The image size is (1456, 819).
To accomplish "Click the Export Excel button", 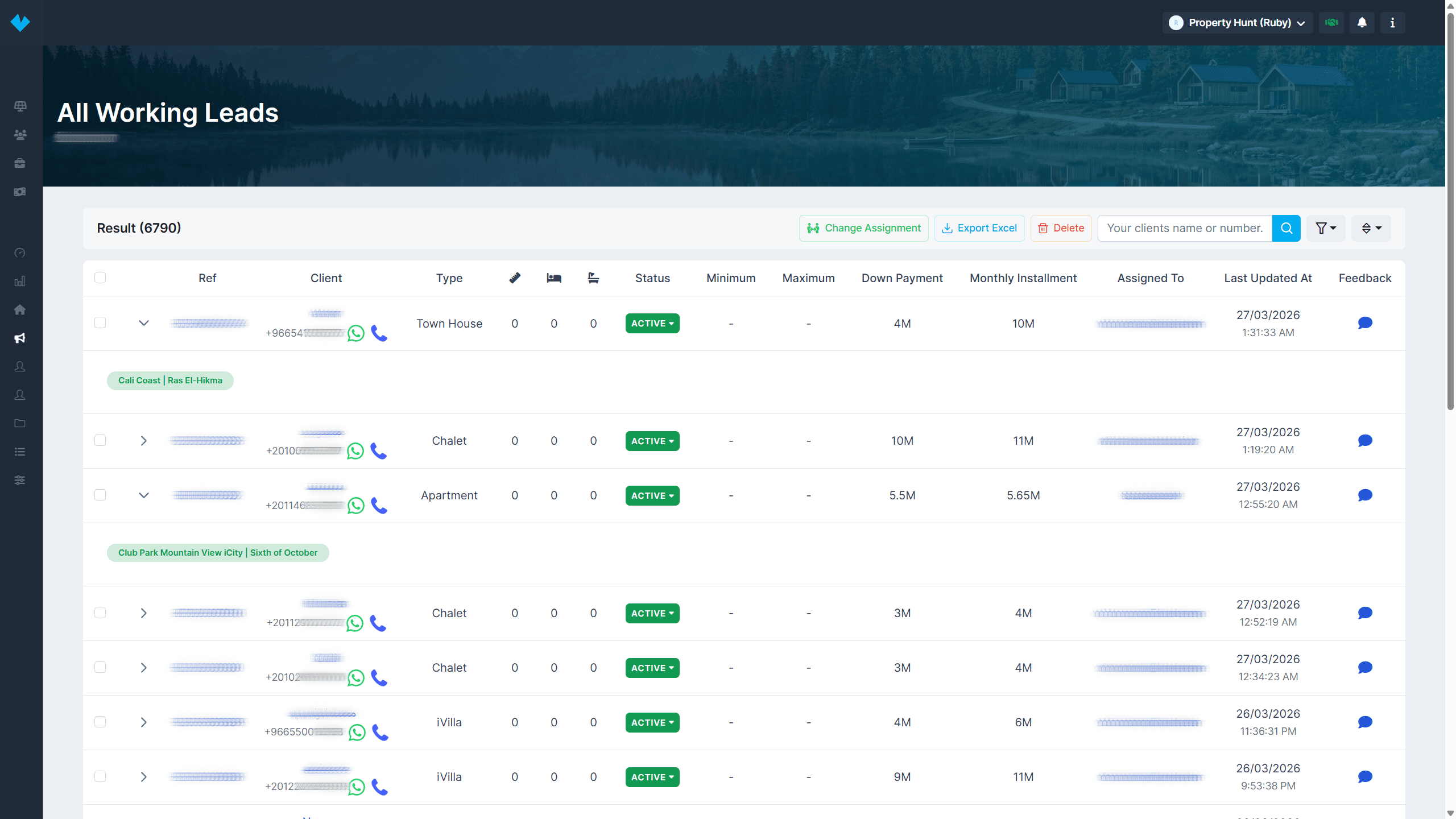I will [979, 228].
